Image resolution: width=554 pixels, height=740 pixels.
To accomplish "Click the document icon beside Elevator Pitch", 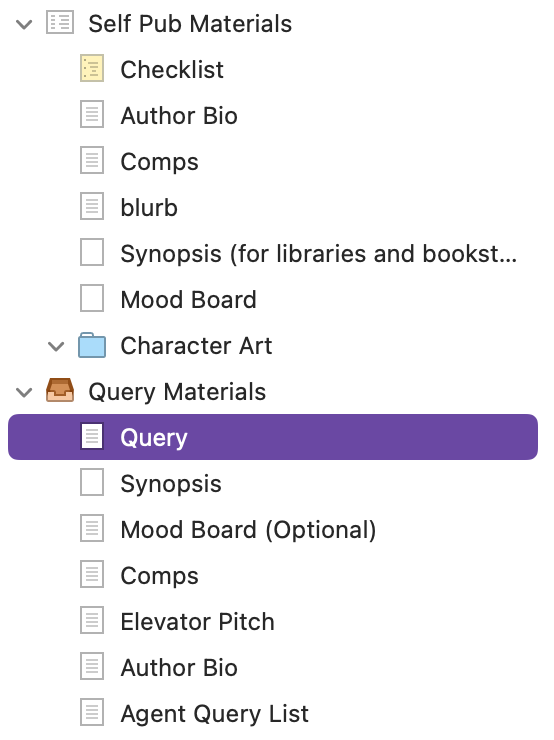I will (92, 620).
